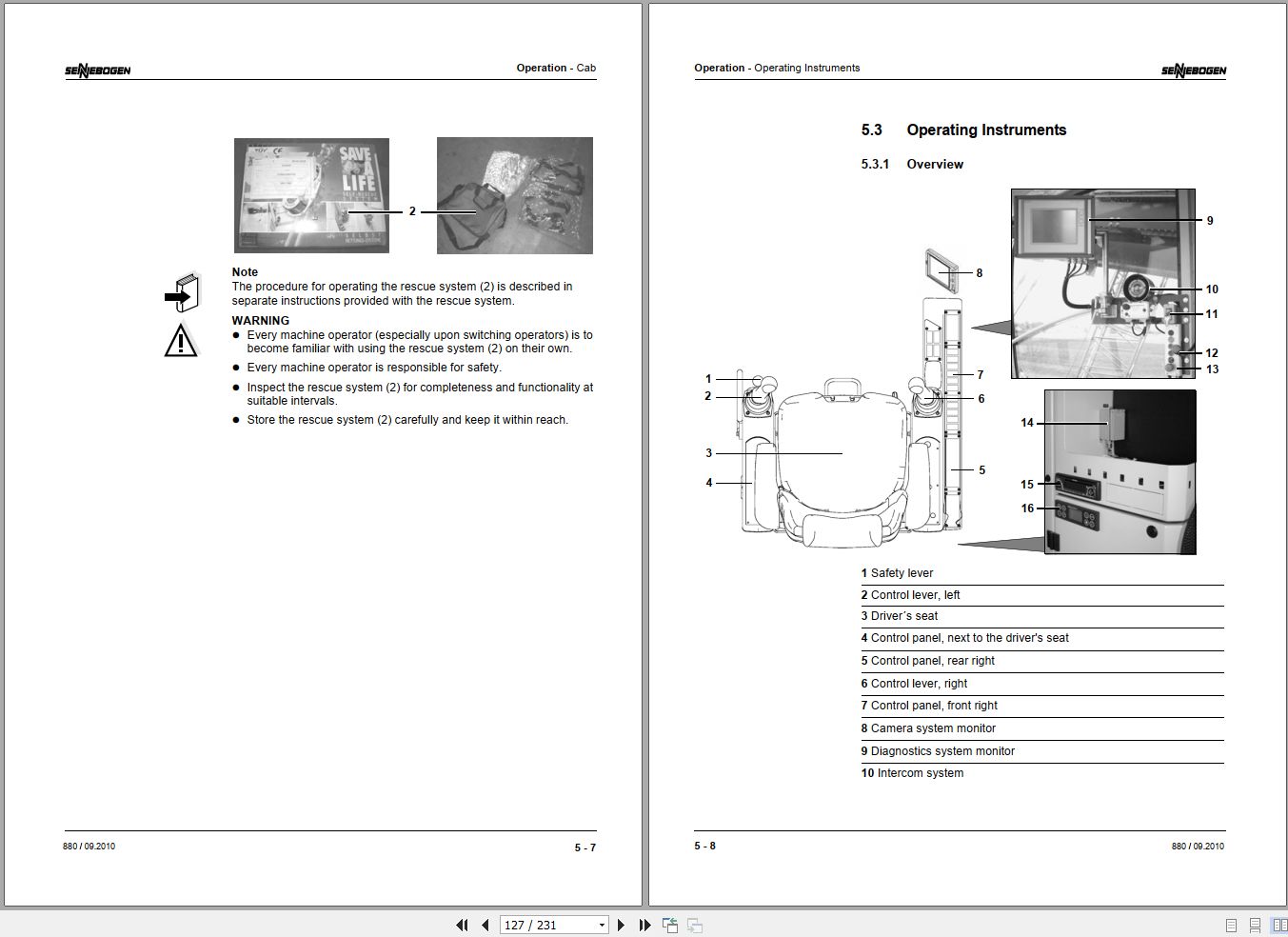
Task: Click the rescue bag and harness photo
Action: click(x=515, y=195)
